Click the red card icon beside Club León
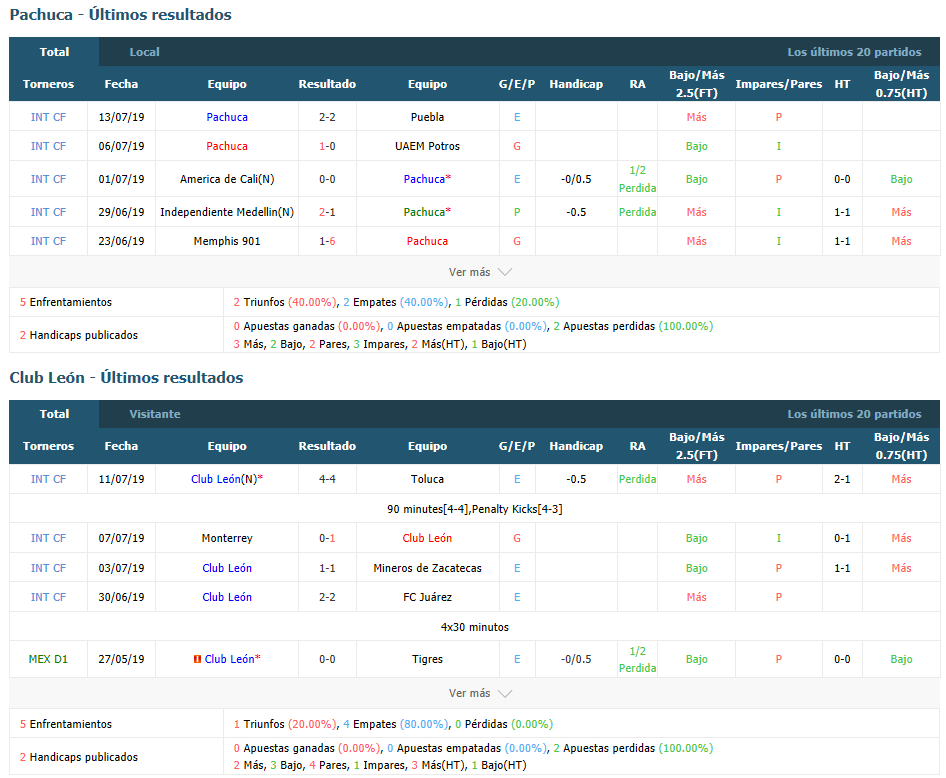The image size is (946, 778). coord(197,659)
